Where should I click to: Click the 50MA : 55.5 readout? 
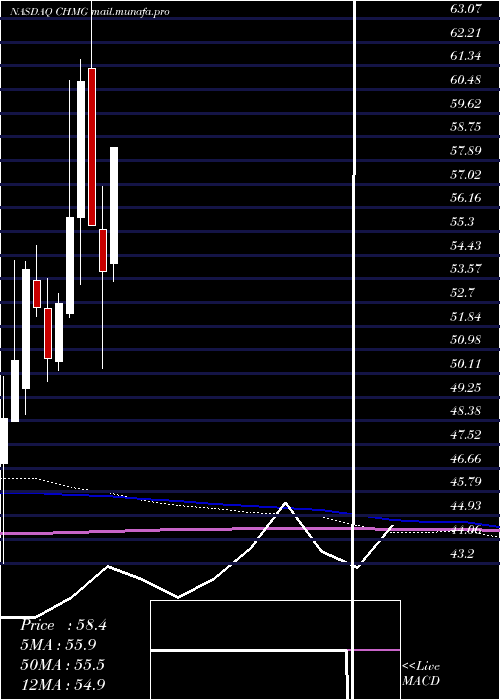click(x=62, y=665)
